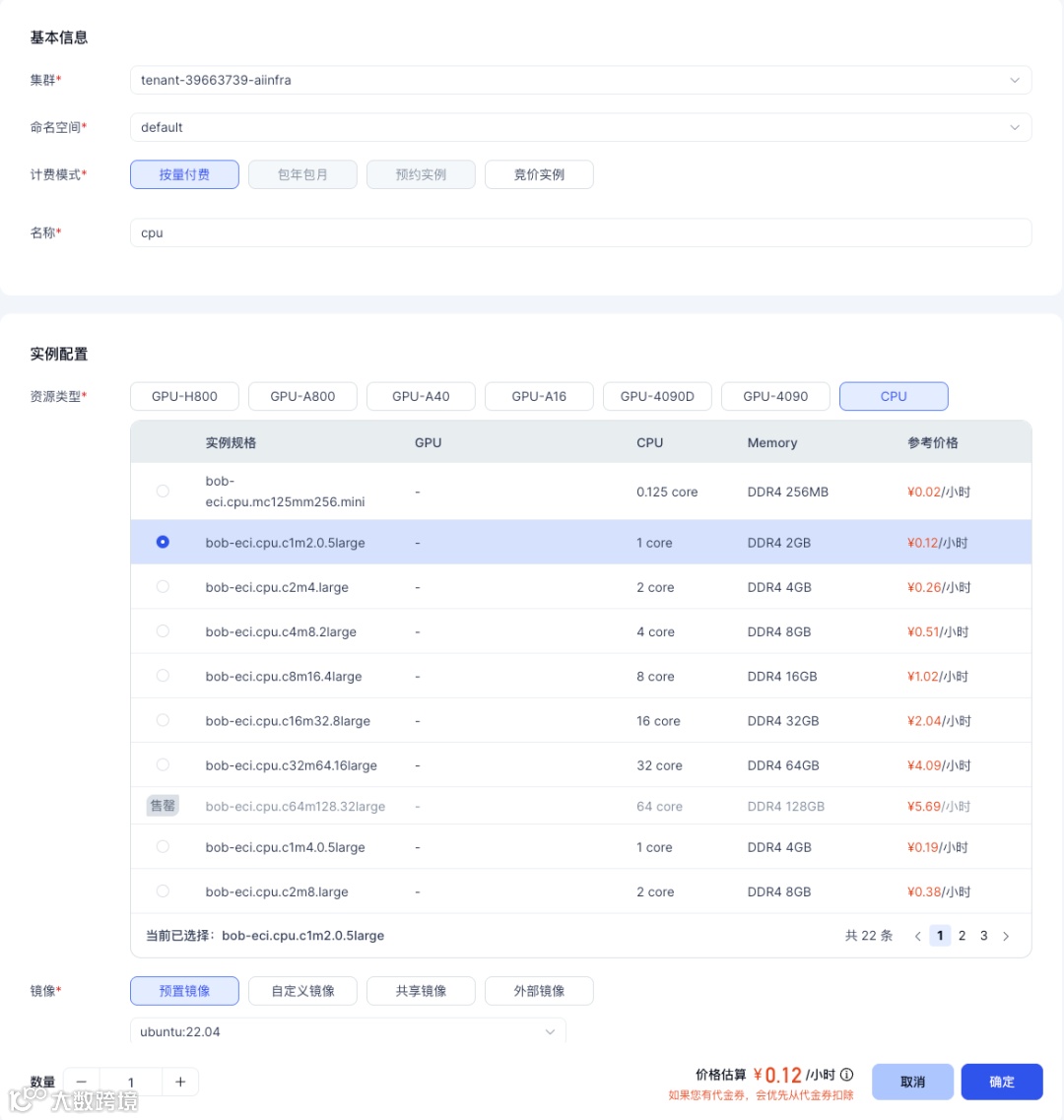Click the 确定 confirm button

(x=1002, y=1082)
